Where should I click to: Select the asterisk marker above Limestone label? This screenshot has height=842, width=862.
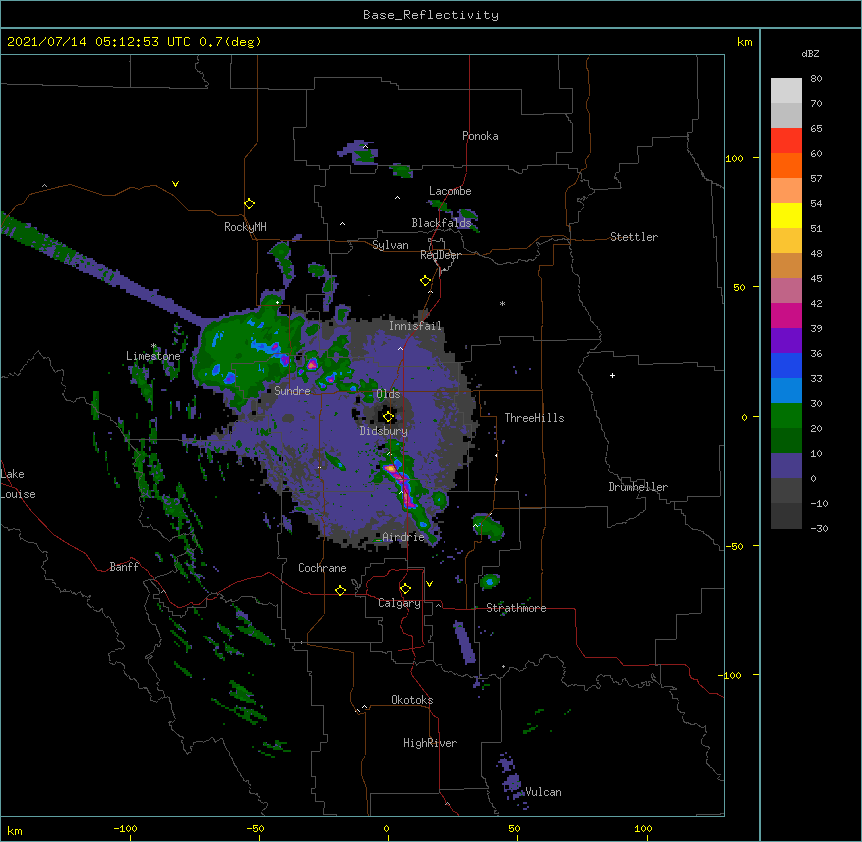pyautogui.click(x=154, y=346)
